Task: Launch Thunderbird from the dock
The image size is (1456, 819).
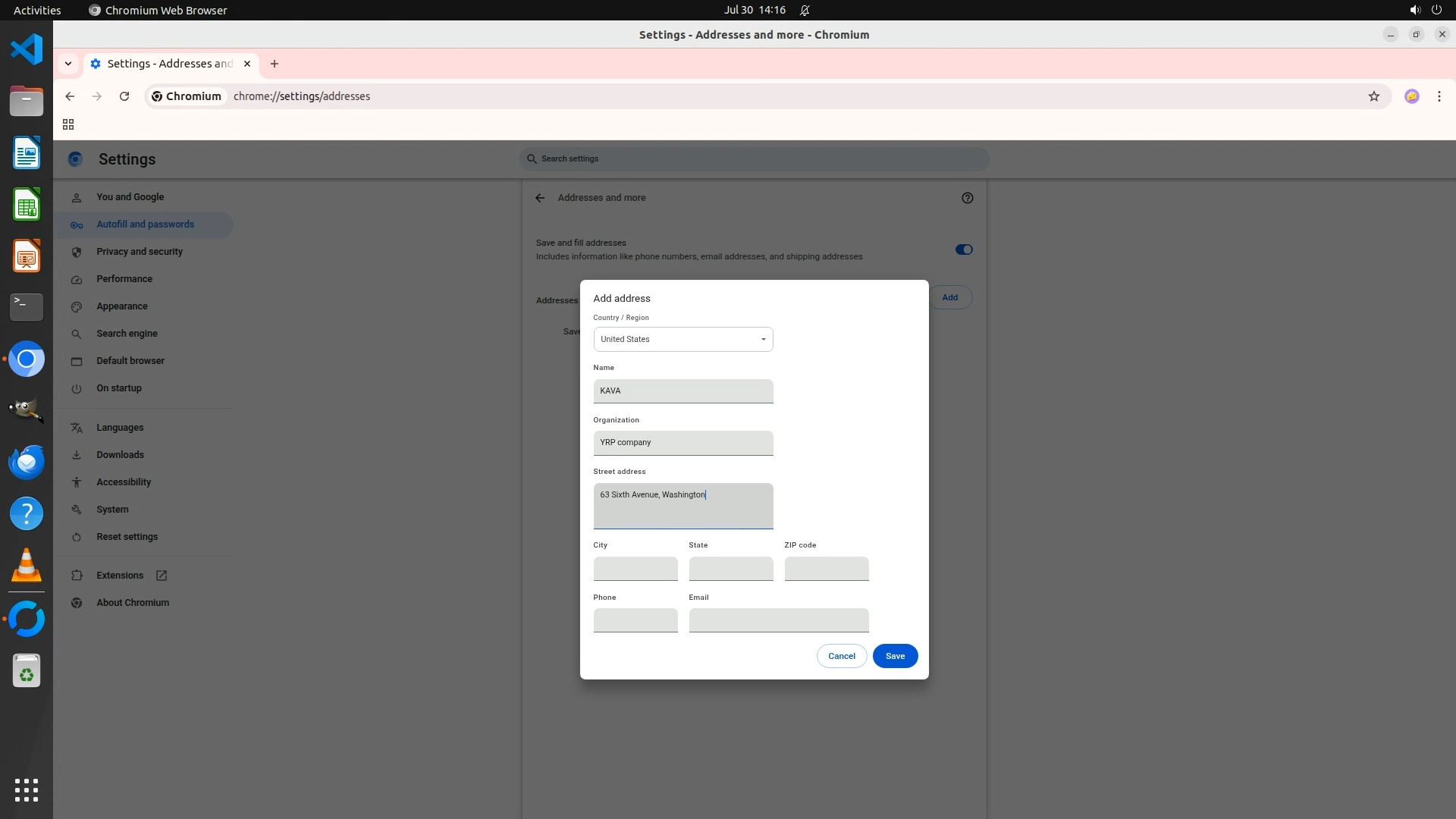Action: click(x=27, y=462)
